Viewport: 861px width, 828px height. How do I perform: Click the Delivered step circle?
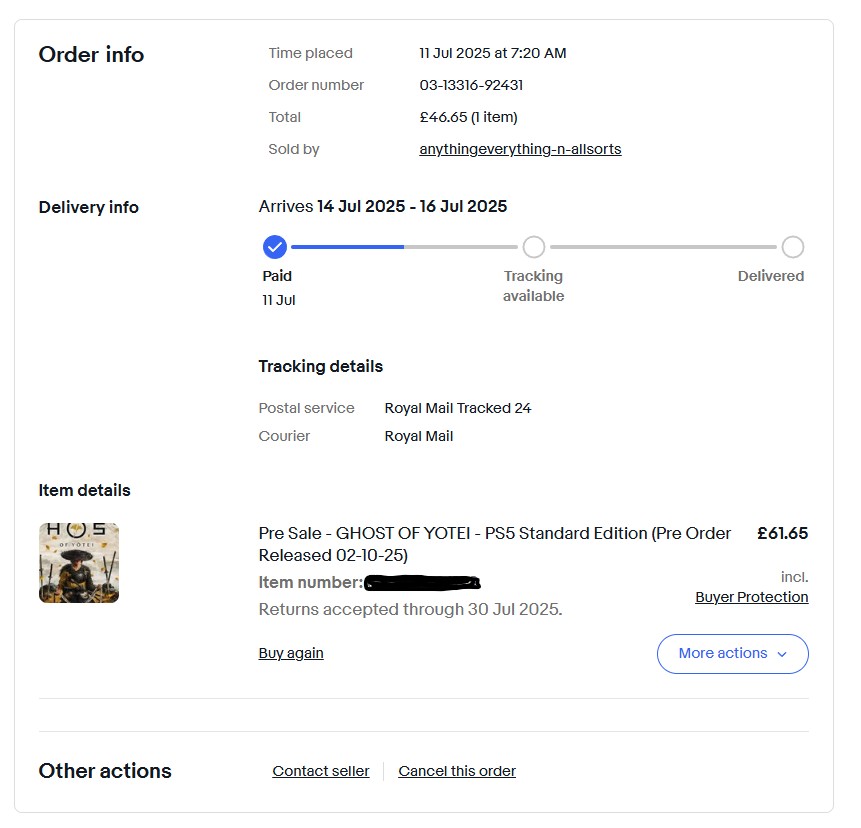click(x=792, y=247)
